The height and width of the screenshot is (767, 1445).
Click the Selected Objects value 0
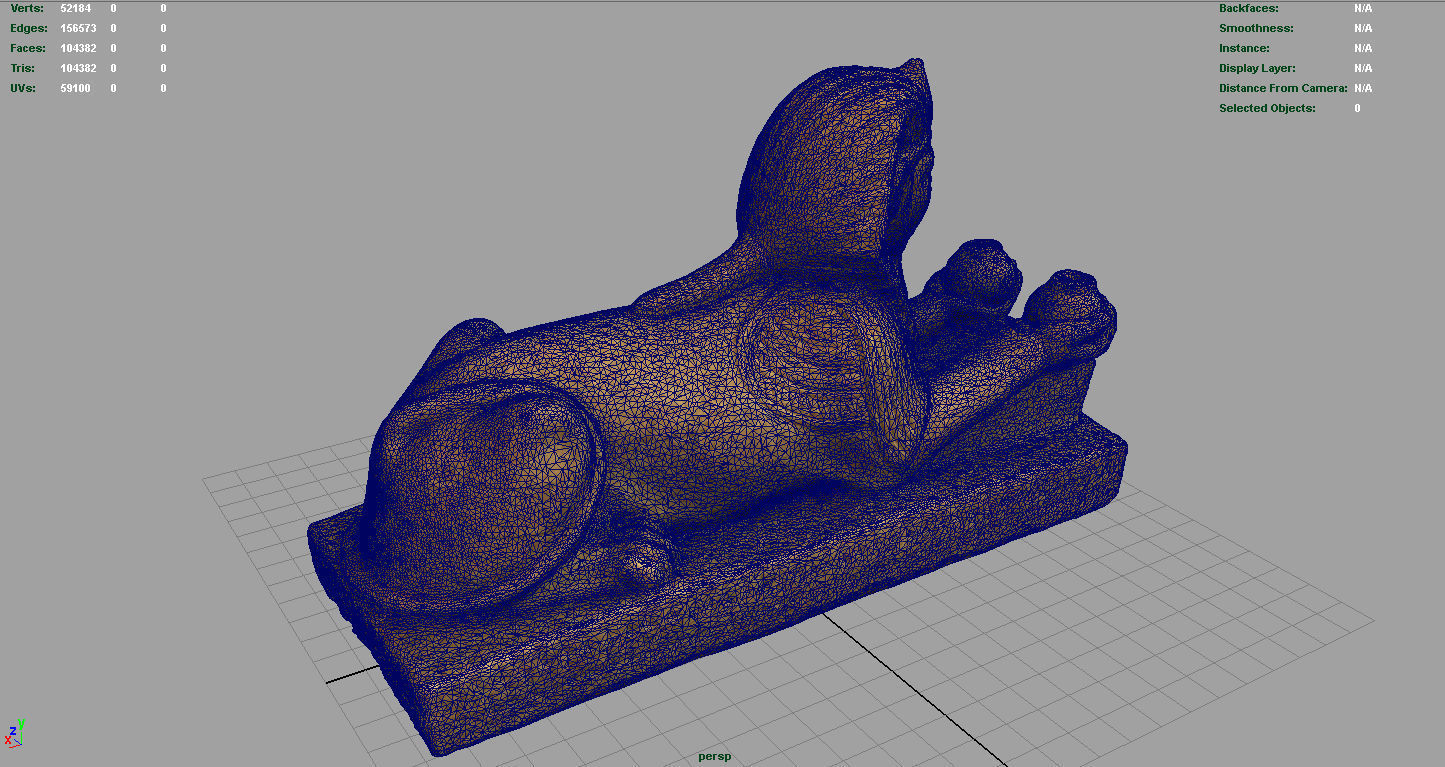[1357, 108]
